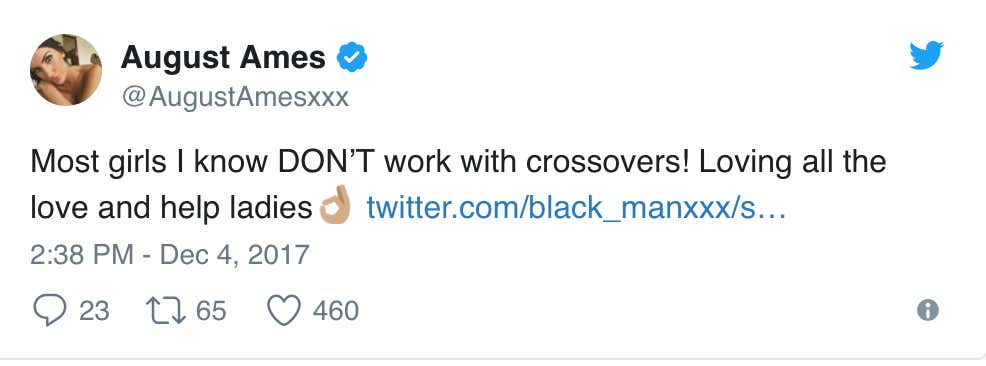Click the 2:38 PM time in the timestamp
Viewport: 986px width, 366px height.
click(x=82, y=255)
